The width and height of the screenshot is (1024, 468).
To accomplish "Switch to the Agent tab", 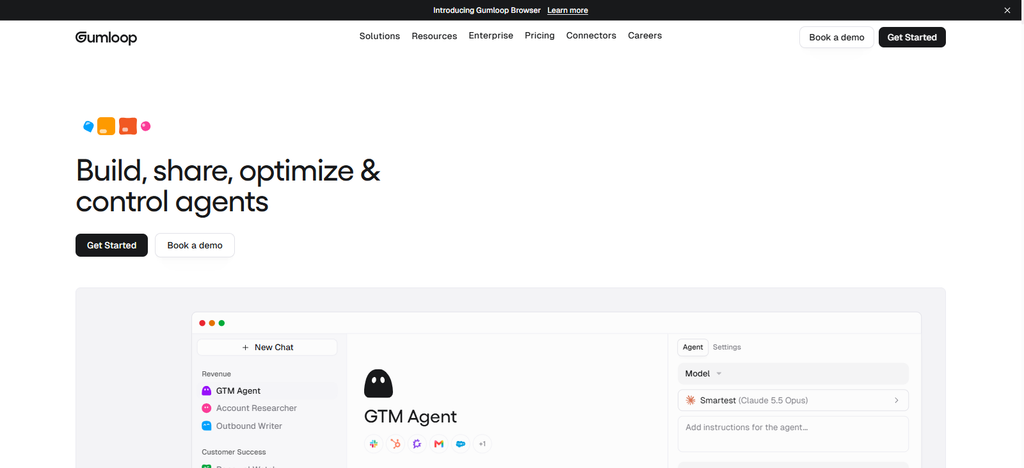I will tap(693, 347).
